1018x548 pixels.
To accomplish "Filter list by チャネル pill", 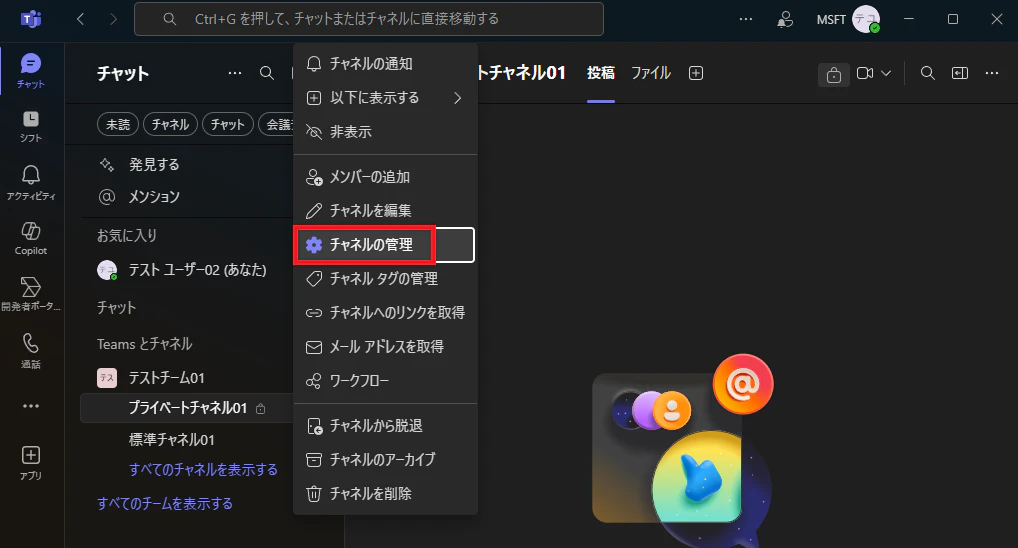I will (170, 124).
